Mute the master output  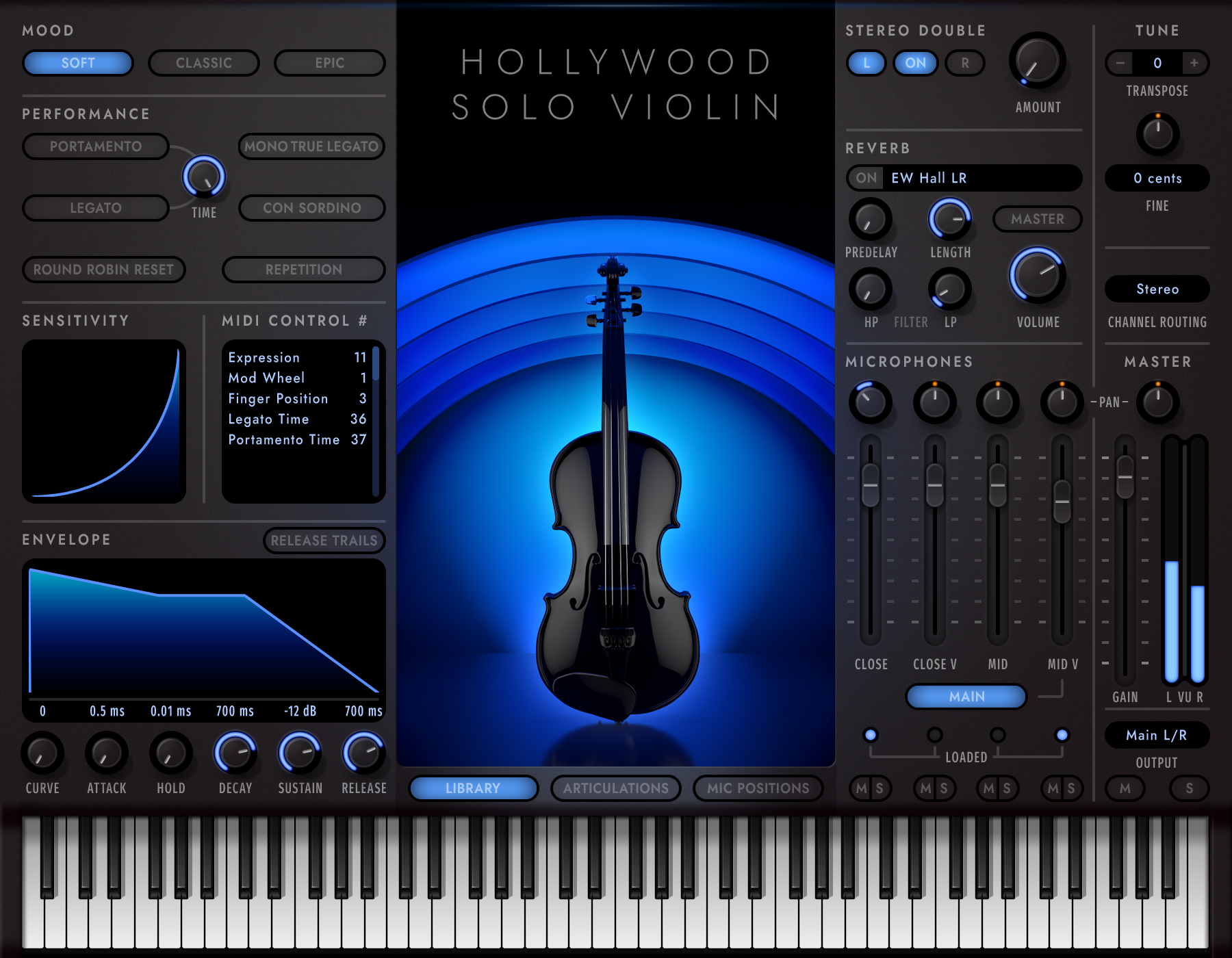pyautogui.click(x=1125, y=788)
